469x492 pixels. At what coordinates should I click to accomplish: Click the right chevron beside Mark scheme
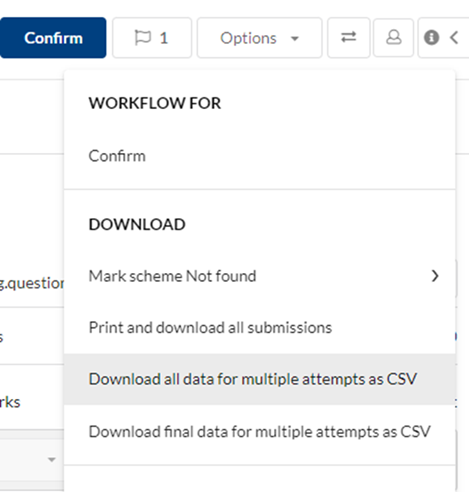point(435,276)
